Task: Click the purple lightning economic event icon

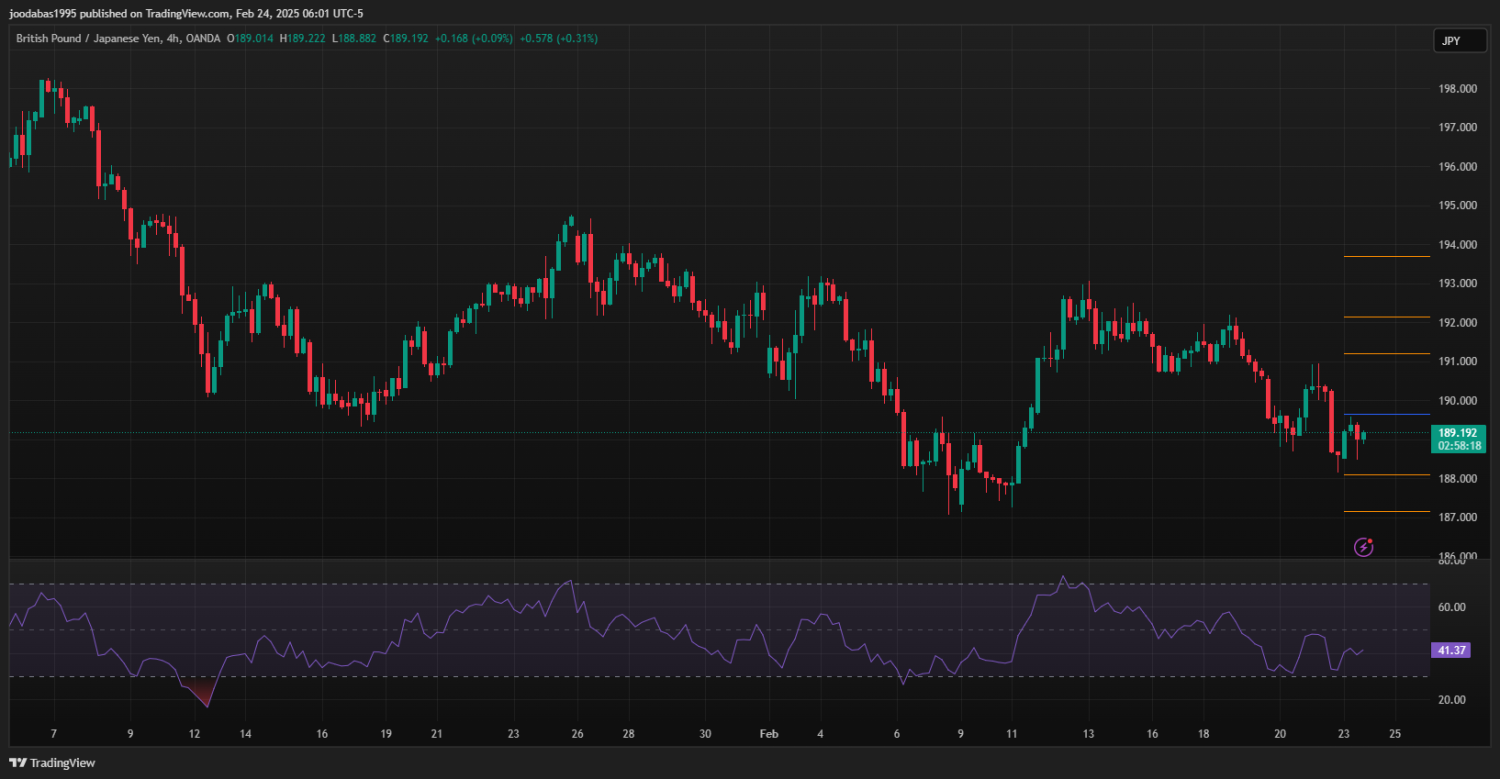Action: point(1363,546)
